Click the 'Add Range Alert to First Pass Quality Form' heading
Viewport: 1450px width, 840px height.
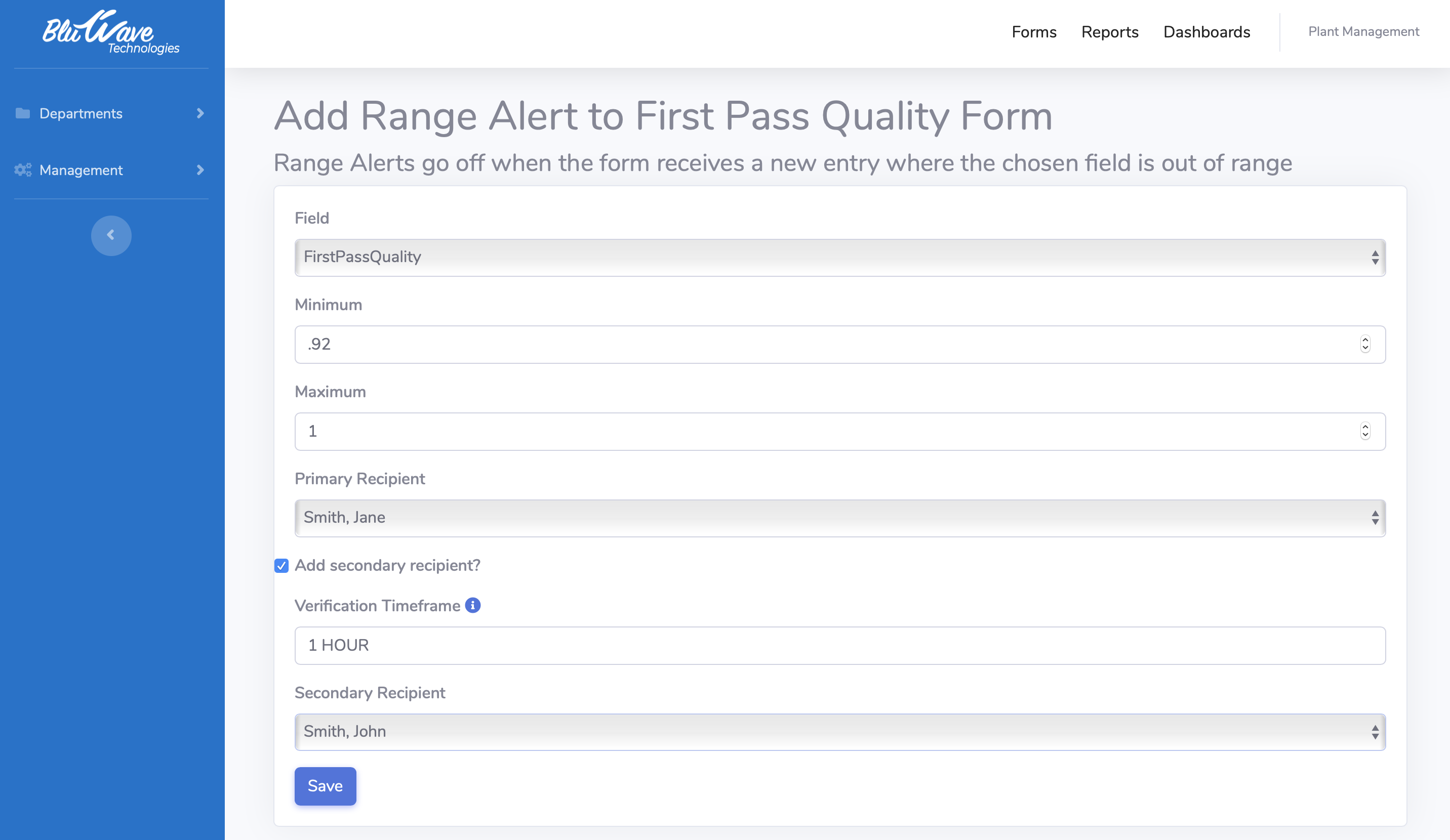(x=663, y=117)
